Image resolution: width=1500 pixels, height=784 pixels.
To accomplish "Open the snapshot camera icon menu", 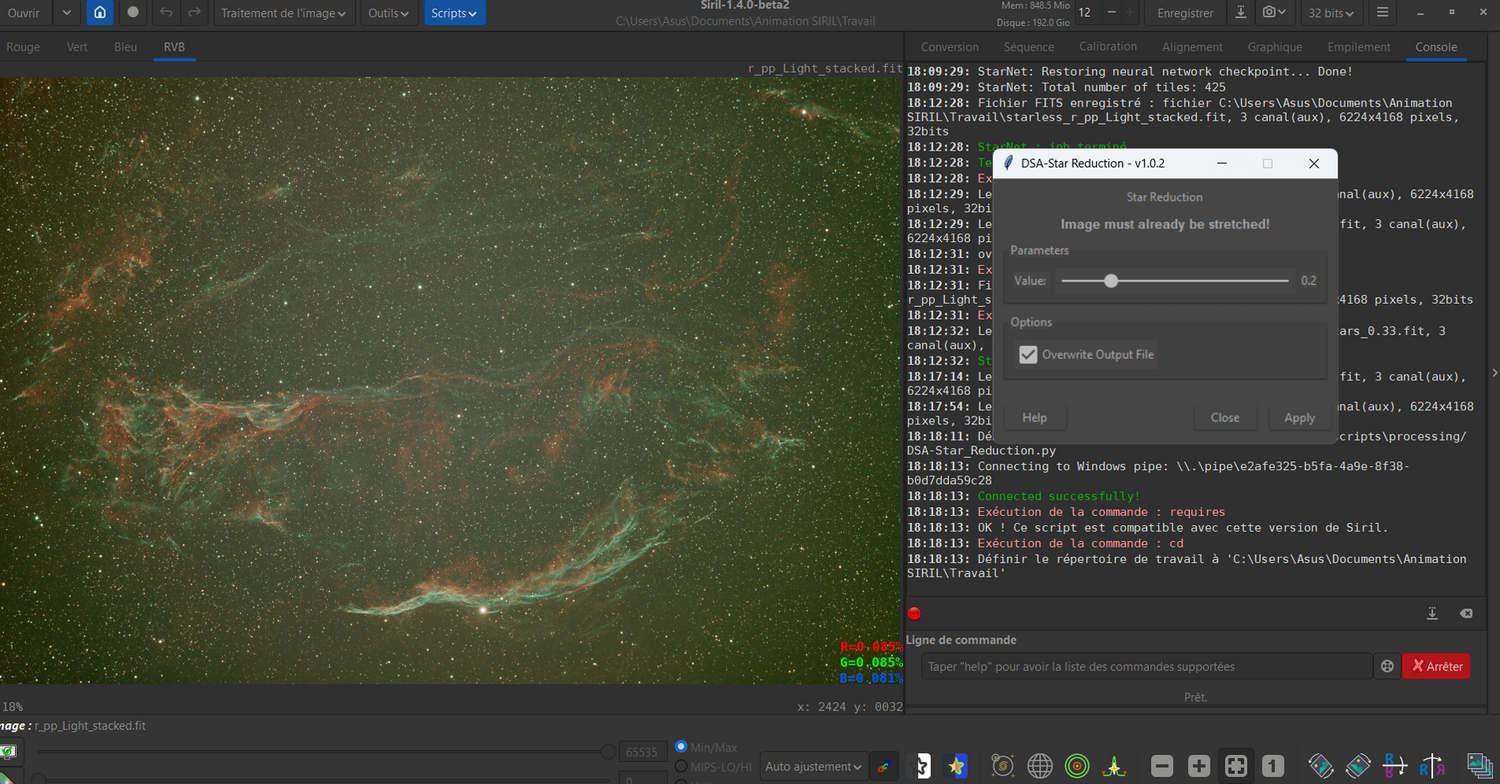I will coord(1273,13).
